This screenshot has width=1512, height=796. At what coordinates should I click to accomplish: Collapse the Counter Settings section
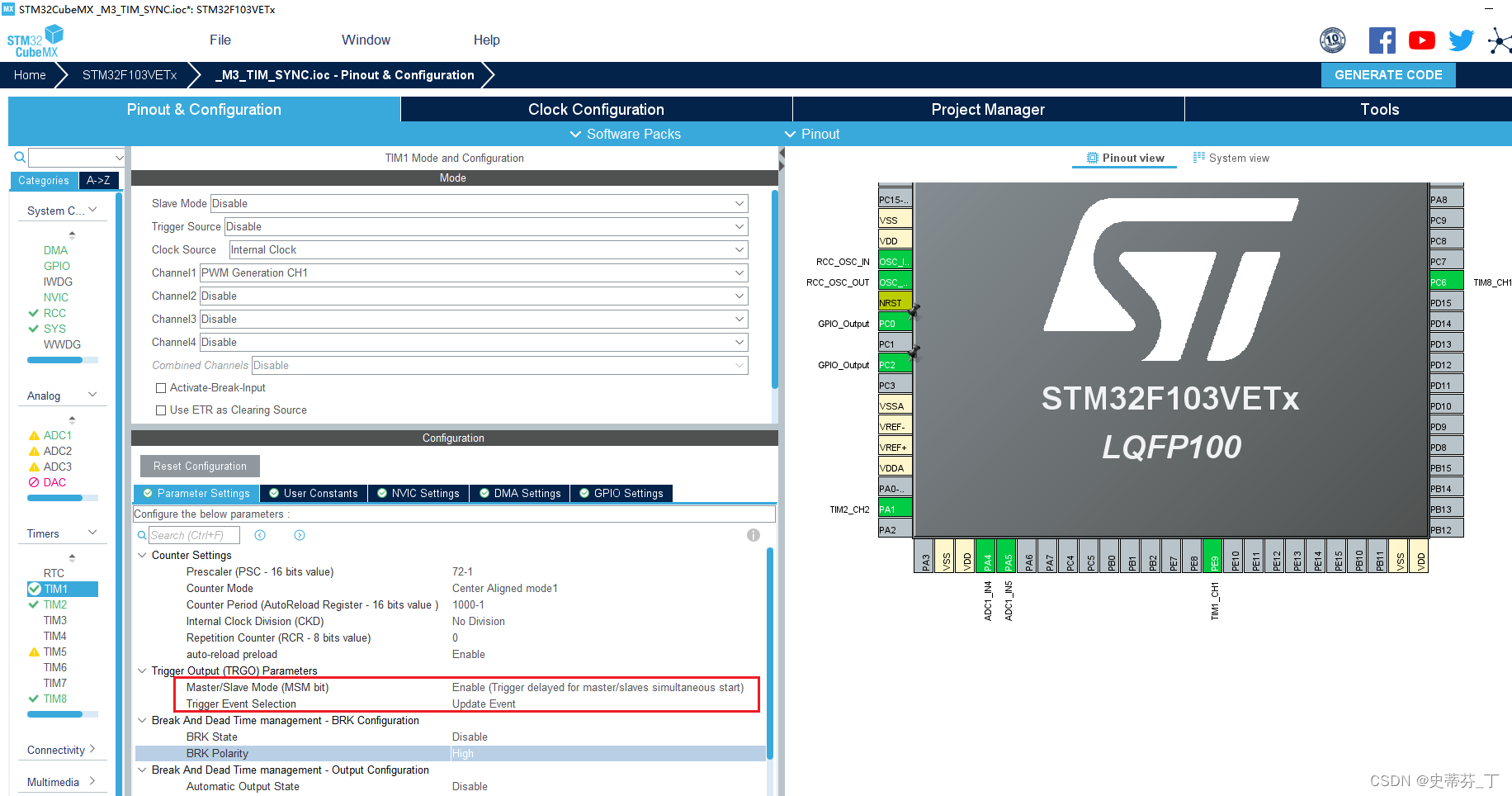pos(142,555)
